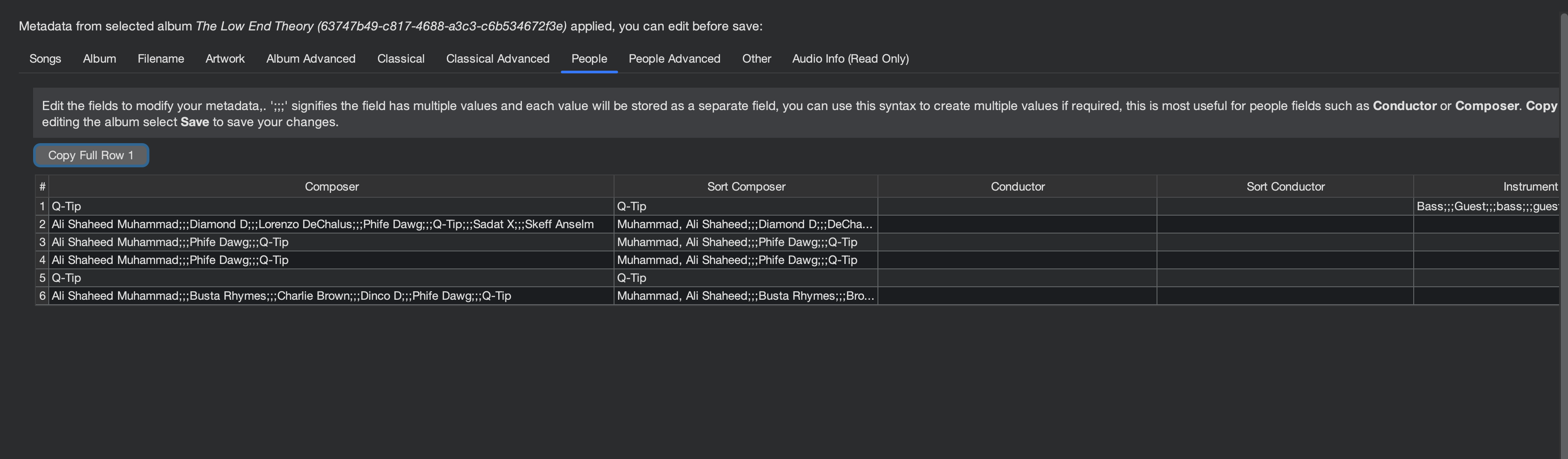1568x459 pixels.
Task: Select the # column header
Action: tap(42, 186)
